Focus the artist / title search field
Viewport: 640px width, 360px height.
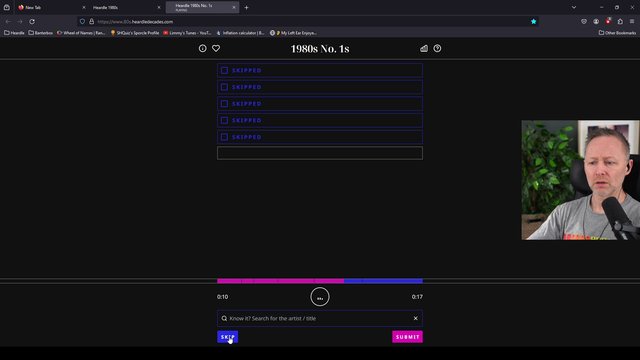320,318
